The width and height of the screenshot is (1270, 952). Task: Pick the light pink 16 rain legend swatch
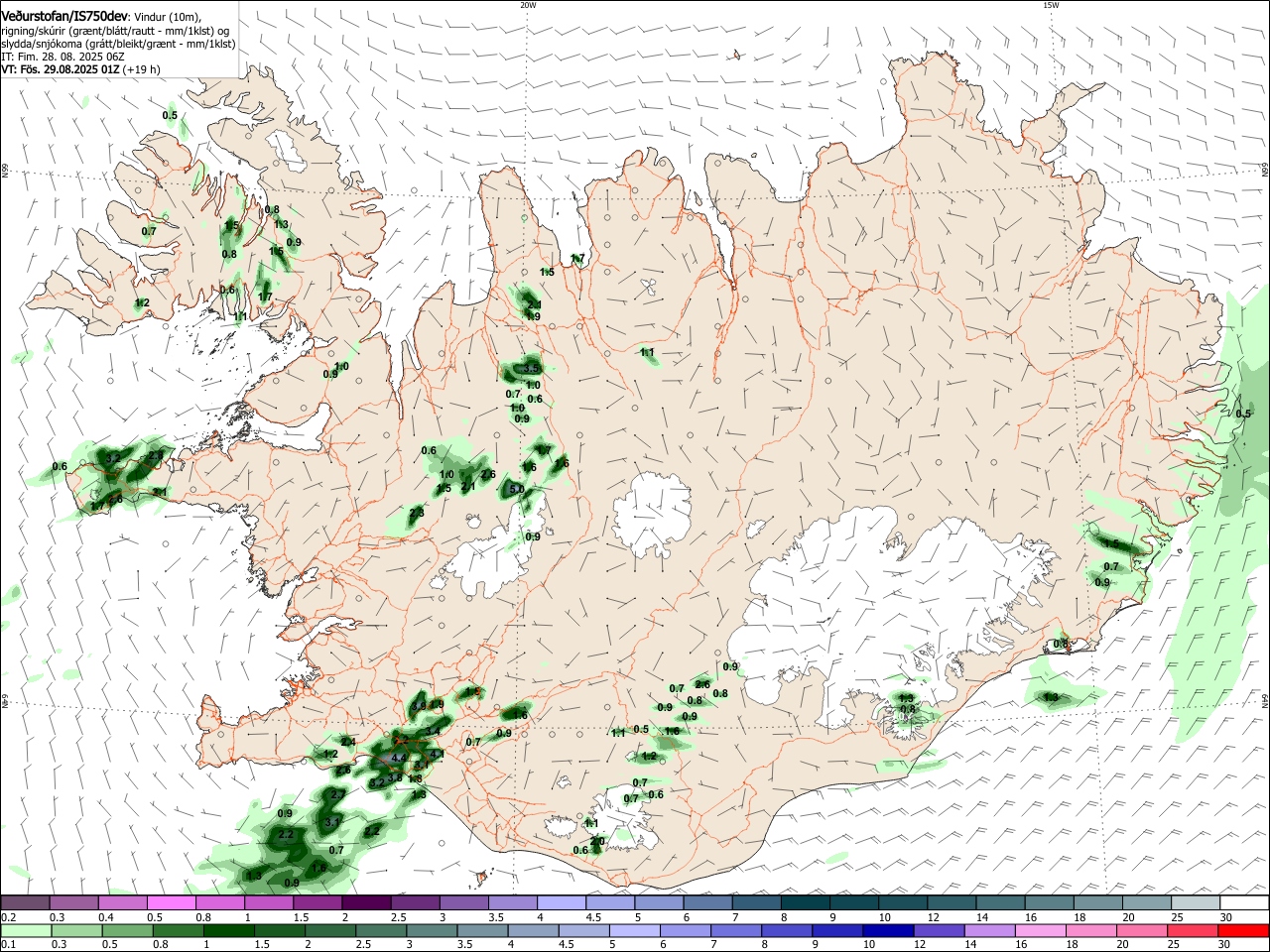click(x=1042, y=931)
